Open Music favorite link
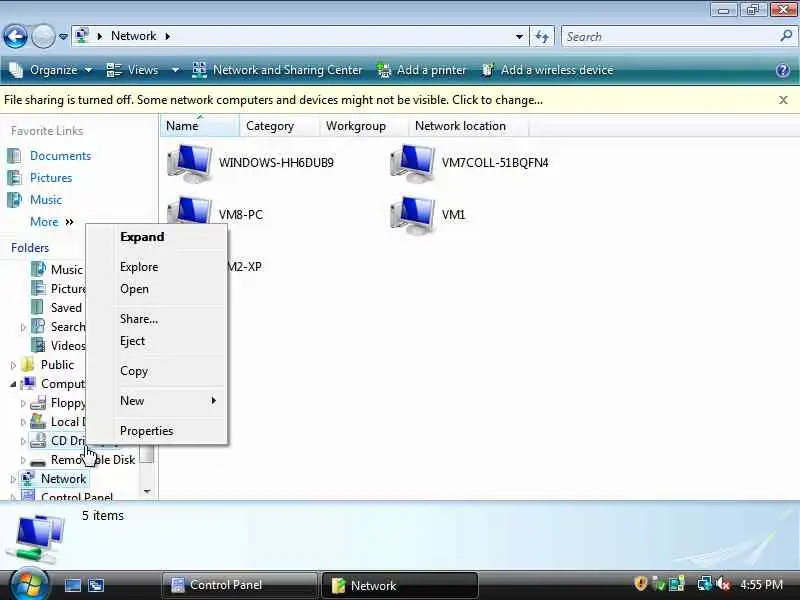The width and height of the screenshot is (800, 600). coord(46,199)
